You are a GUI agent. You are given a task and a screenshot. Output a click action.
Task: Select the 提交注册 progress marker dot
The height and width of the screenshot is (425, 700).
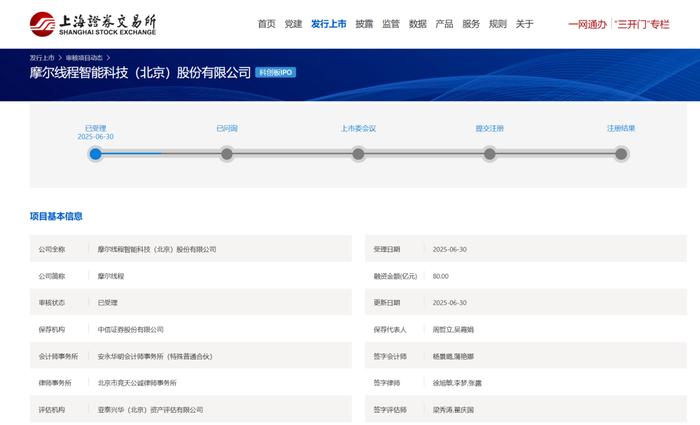pos(490,154)
